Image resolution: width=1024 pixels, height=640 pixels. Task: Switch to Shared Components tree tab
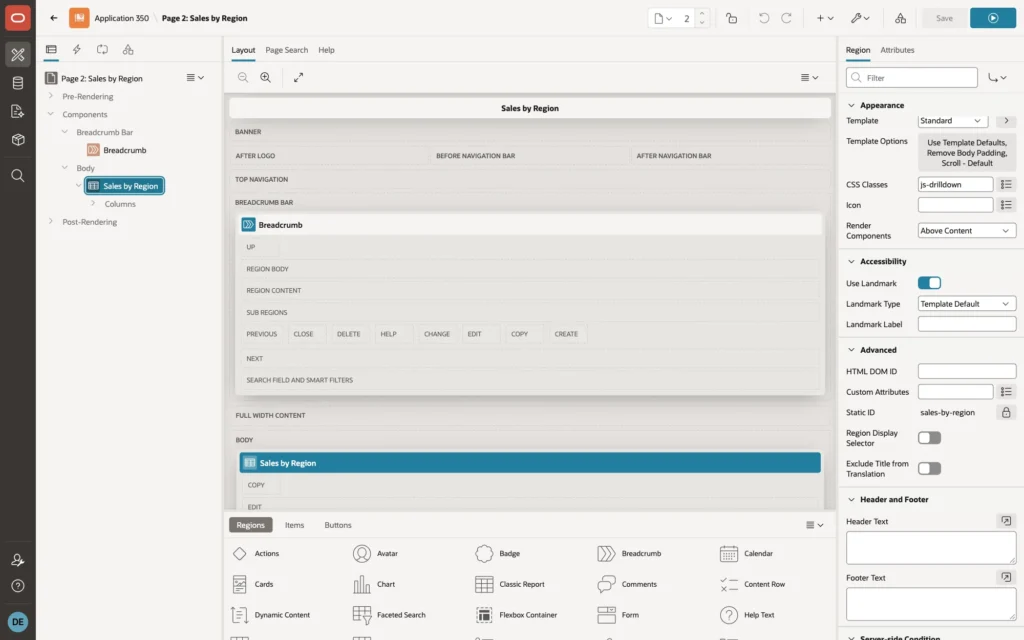[128, 50]
